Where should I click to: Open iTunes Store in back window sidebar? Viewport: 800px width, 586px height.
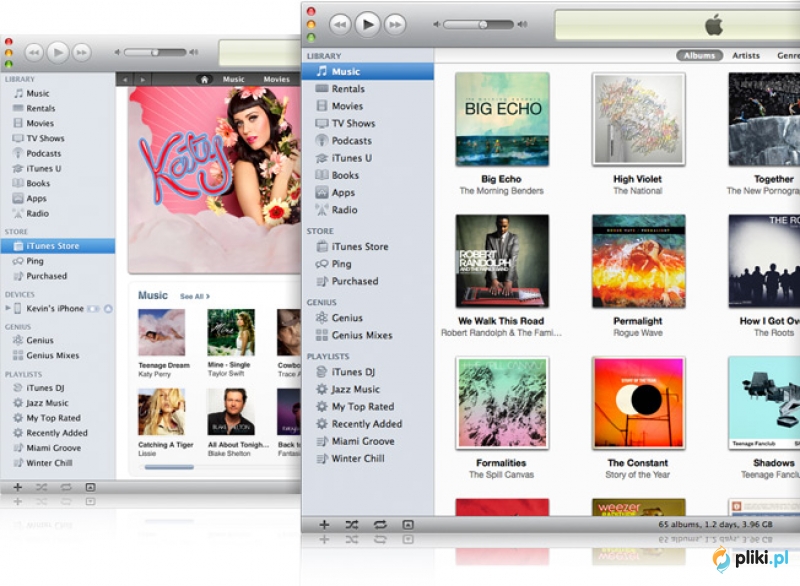tap(58, 246)
